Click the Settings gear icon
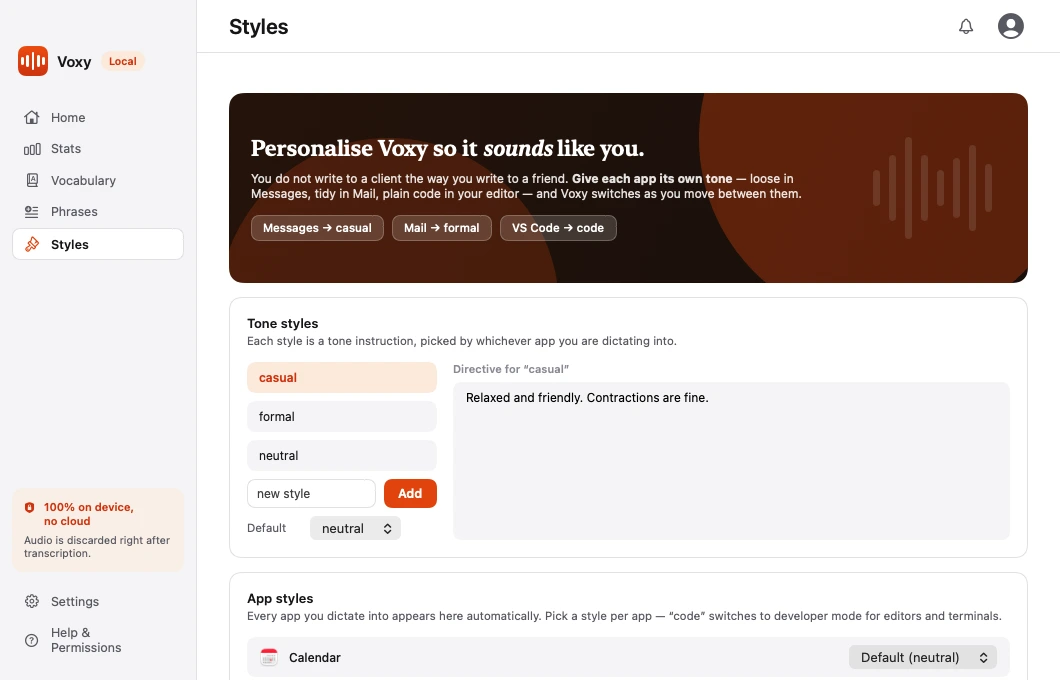1060x680 pixels. tap(32, 601)
